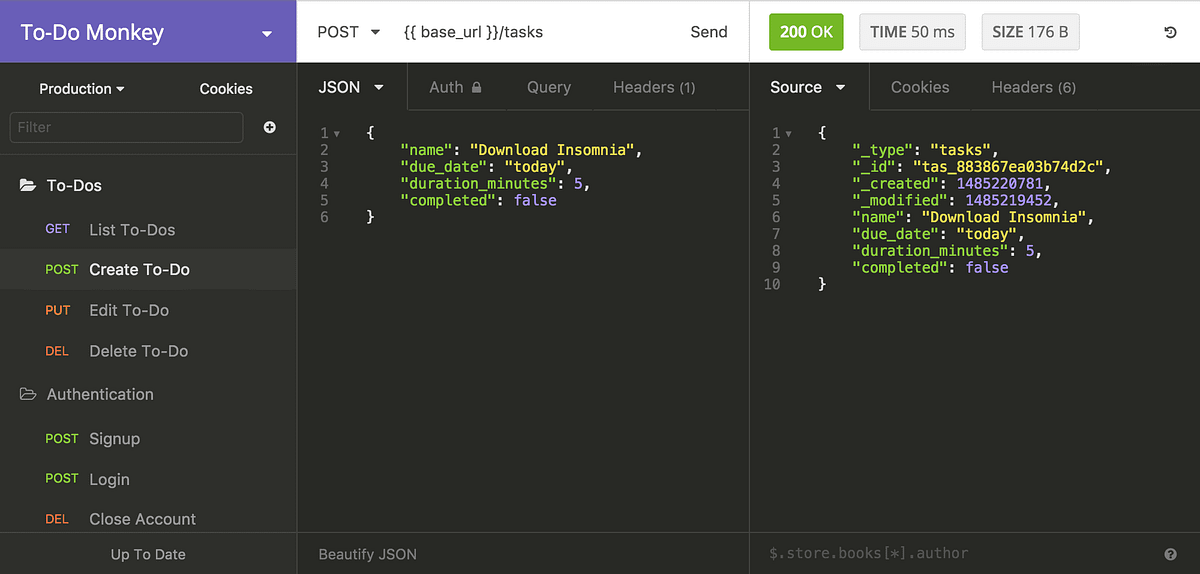The image size is (1200, 574).
Task: Switch to the Query tab
Action: [549, 87]
